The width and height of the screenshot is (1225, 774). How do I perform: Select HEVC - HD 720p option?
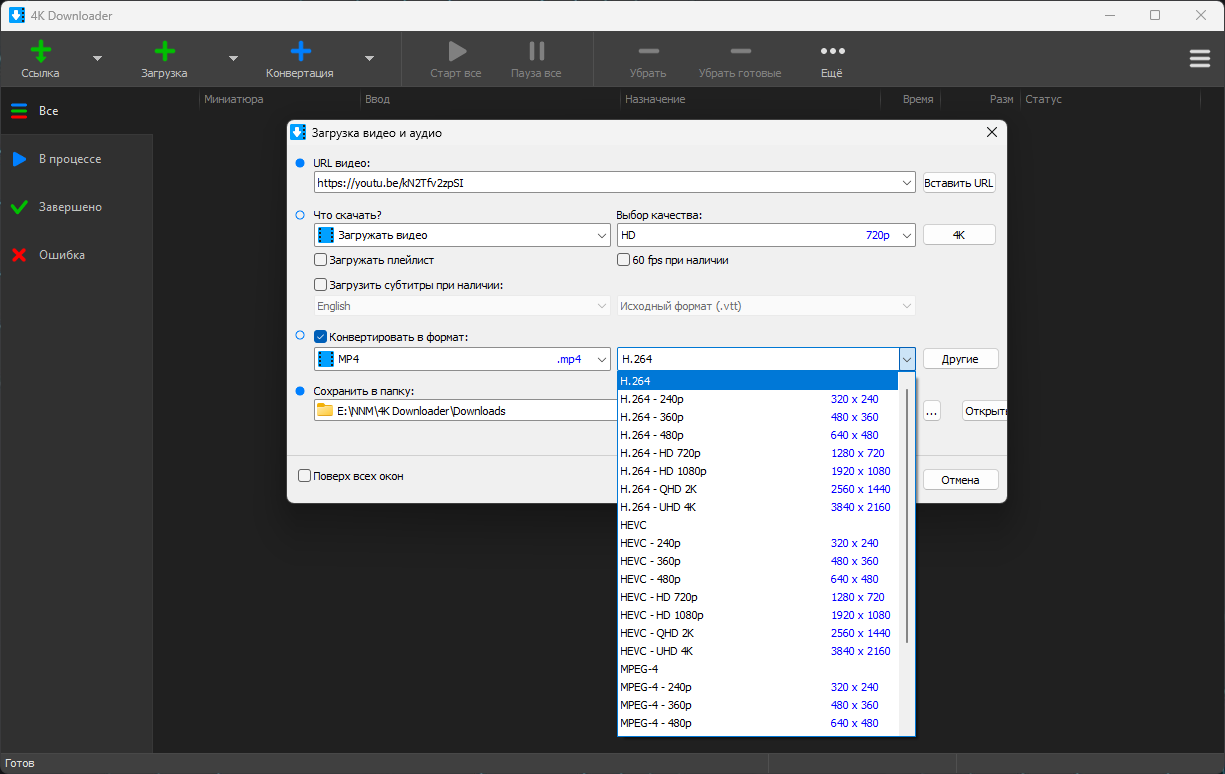[758, 597]
